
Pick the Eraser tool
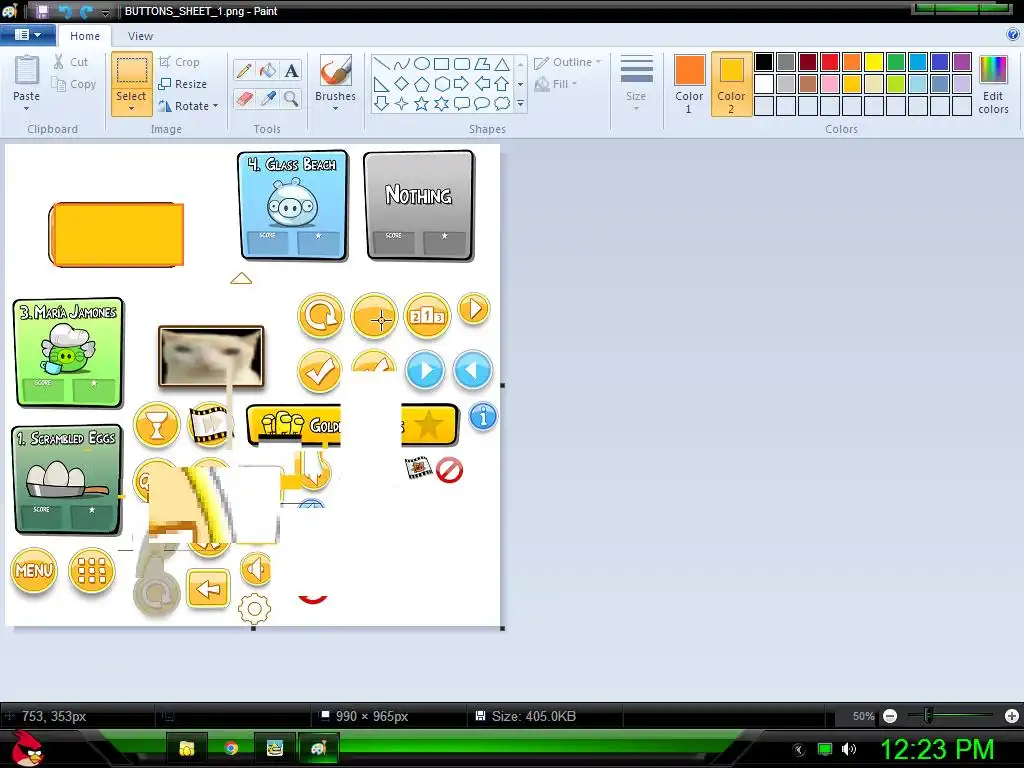pos(244,99)
